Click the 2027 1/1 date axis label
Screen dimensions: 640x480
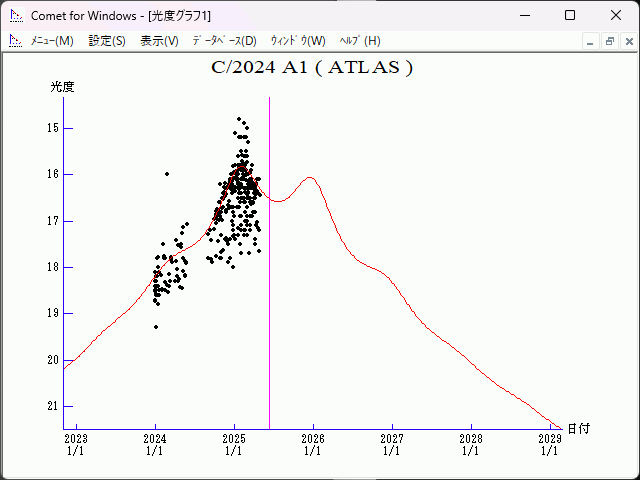click(392, 445)
